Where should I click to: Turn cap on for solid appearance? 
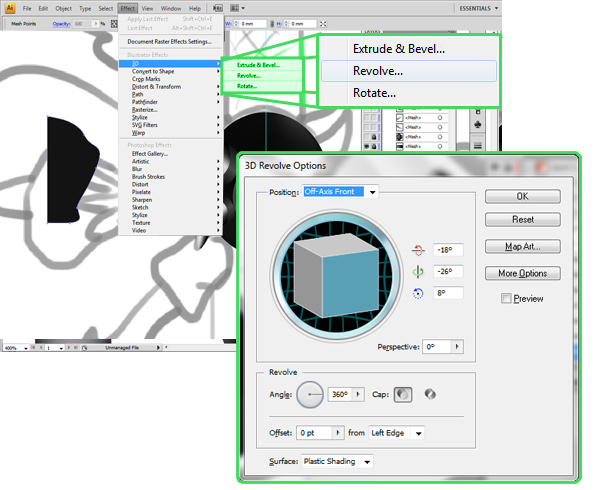[x=403, y=394]
